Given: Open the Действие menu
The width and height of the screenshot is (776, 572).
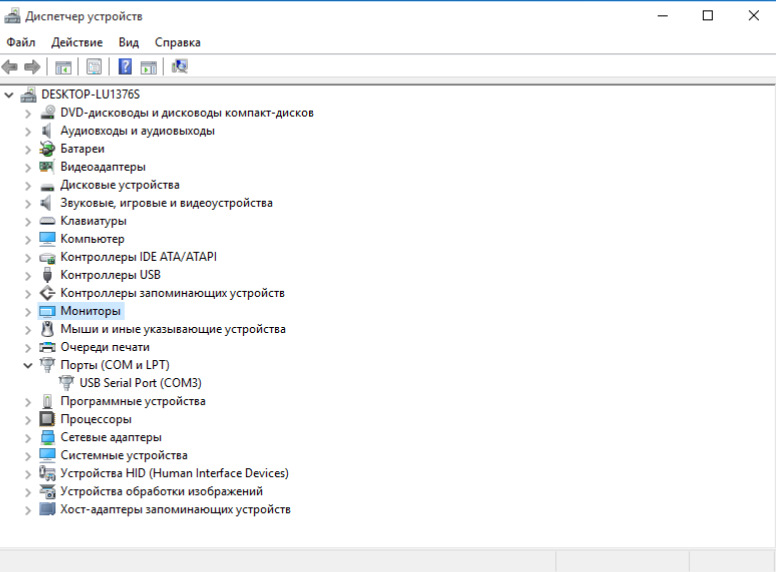Looking at the screenshot, I should [77, 43].
